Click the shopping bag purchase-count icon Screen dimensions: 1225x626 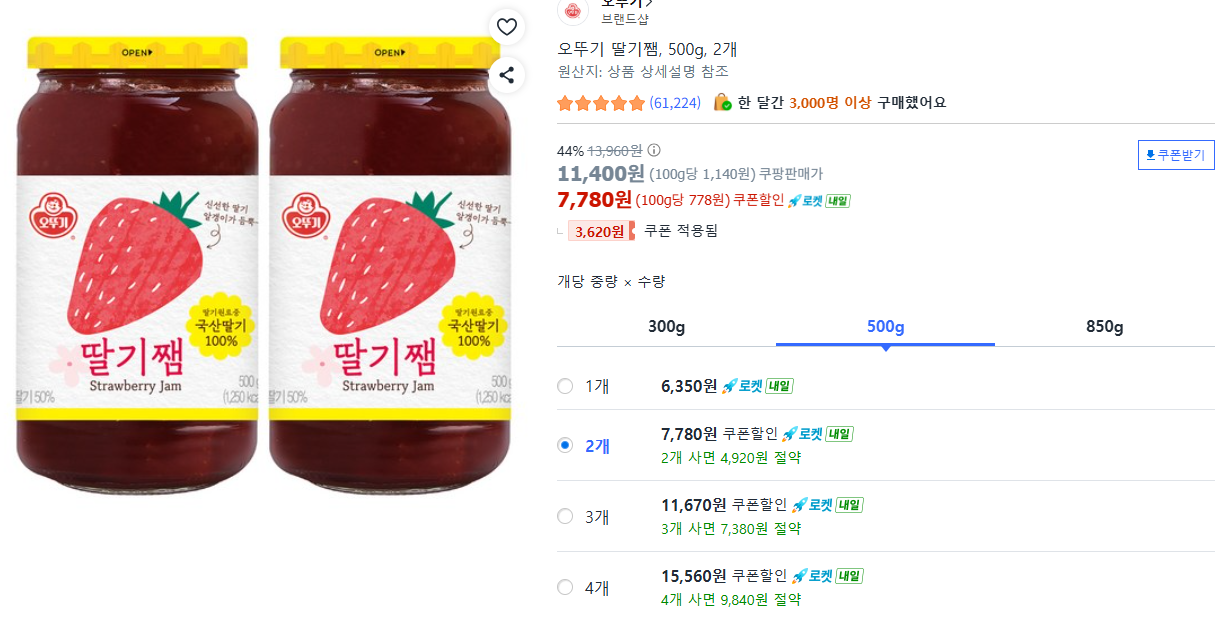click(x=722, y=103)
